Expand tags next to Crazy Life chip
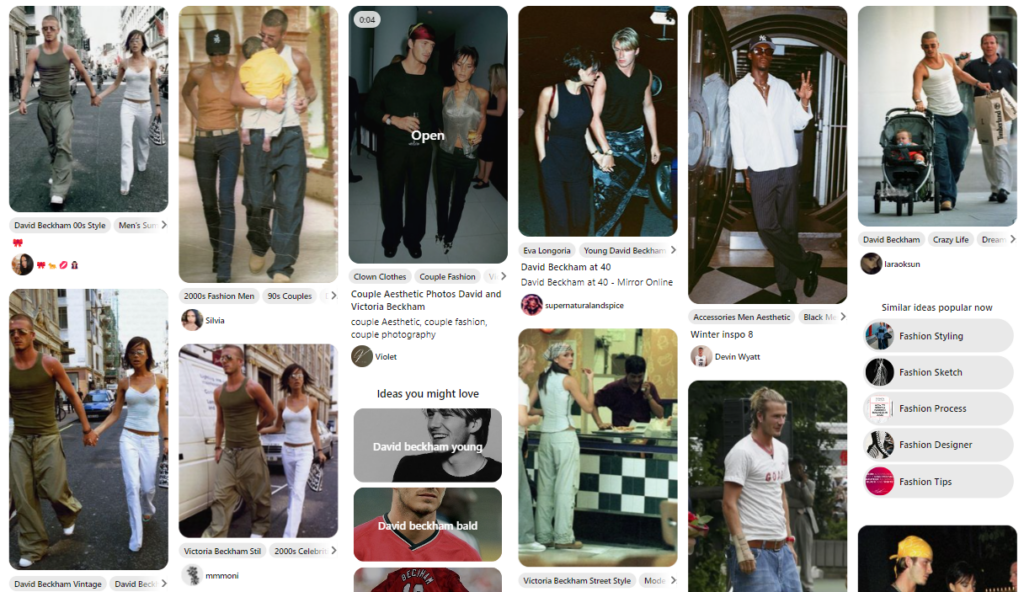Screen dimensions: 1024x592 [1013, 239]
